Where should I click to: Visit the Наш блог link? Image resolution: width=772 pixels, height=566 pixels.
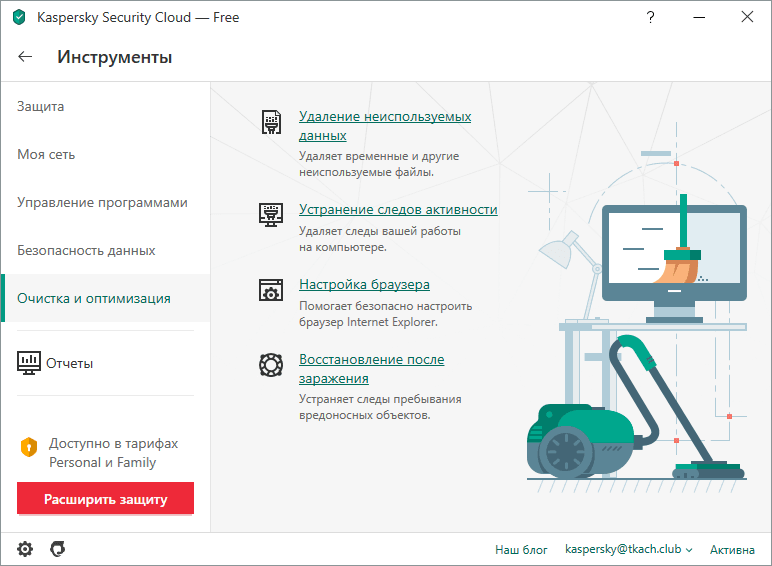point(521,550)
